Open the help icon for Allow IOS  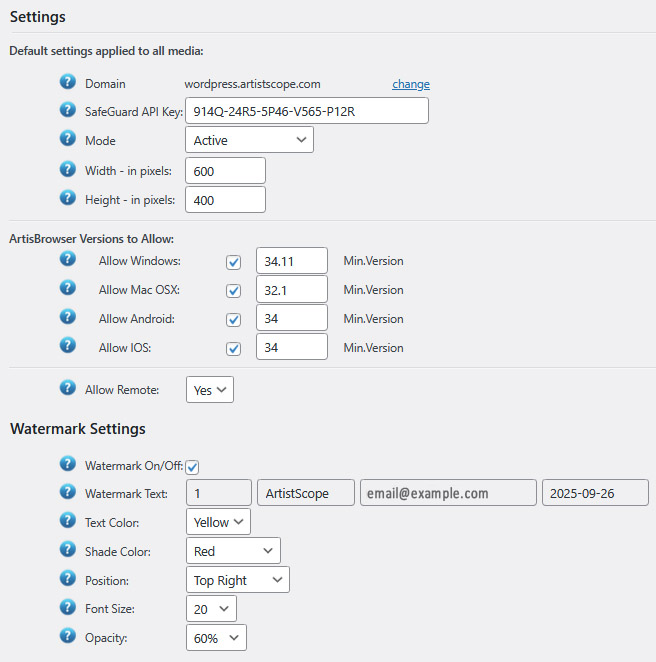68,345
